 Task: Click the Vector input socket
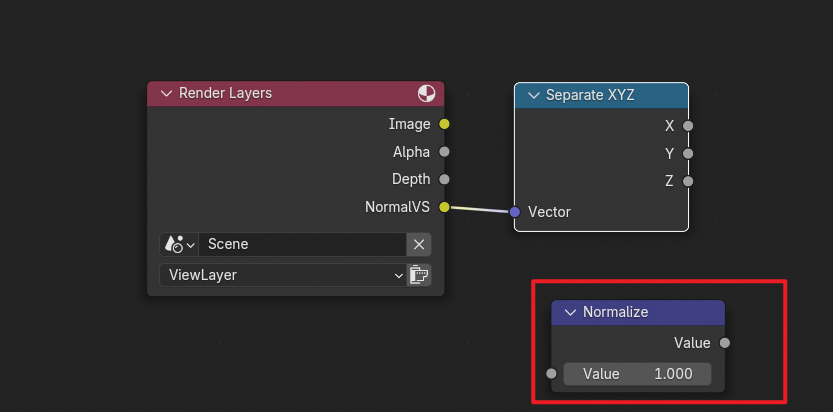515,212
